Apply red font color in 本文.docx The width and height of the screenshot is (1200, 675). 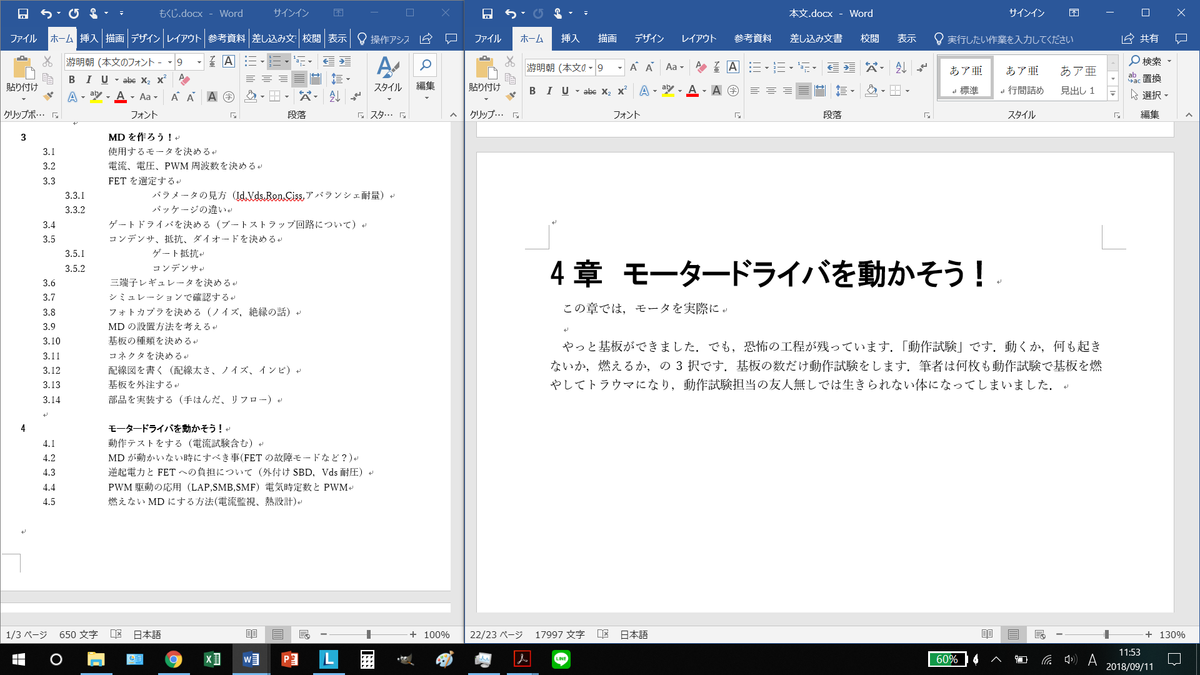click(692, 90)
